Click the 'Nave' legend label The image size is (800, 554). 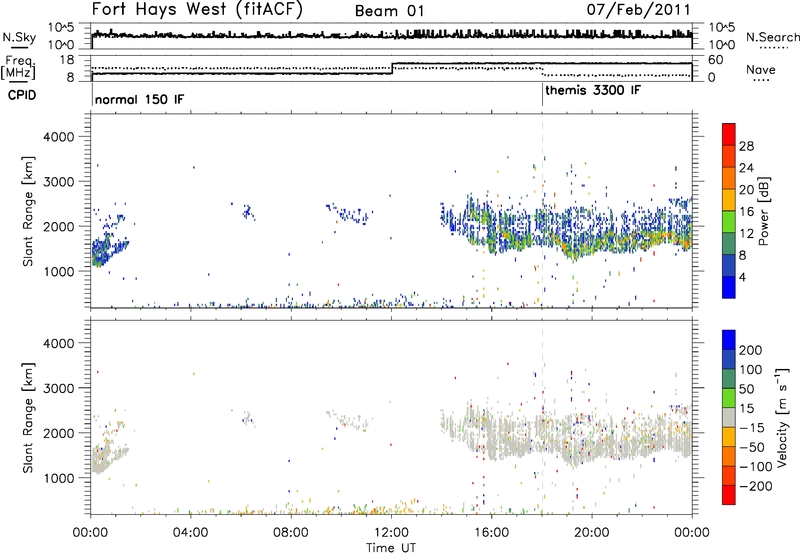761,69
